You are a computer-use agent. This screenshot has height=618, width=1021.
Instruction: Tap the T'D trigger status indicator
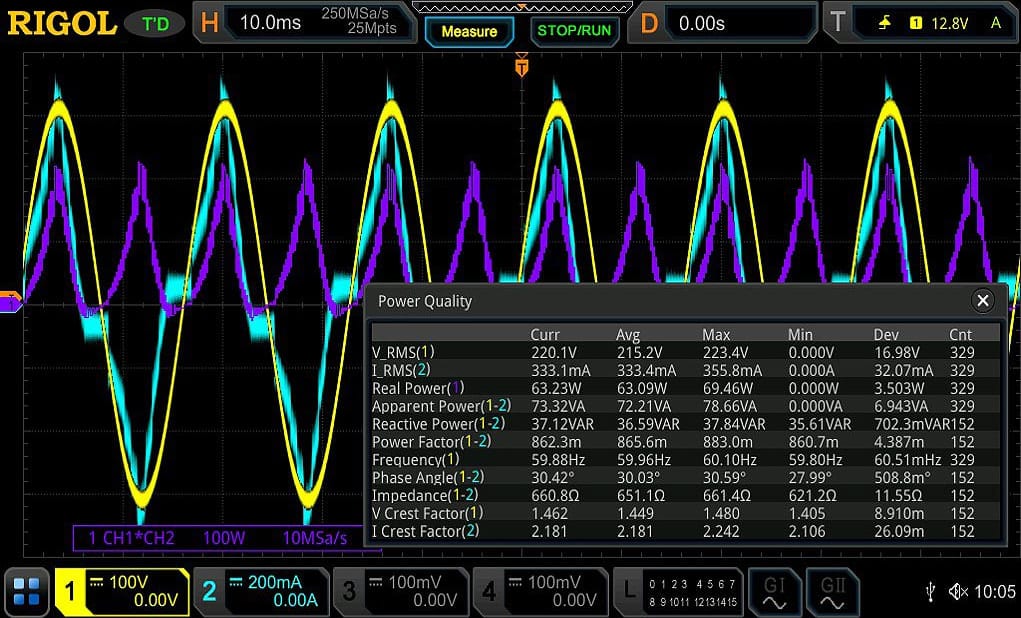click(156, 25)
